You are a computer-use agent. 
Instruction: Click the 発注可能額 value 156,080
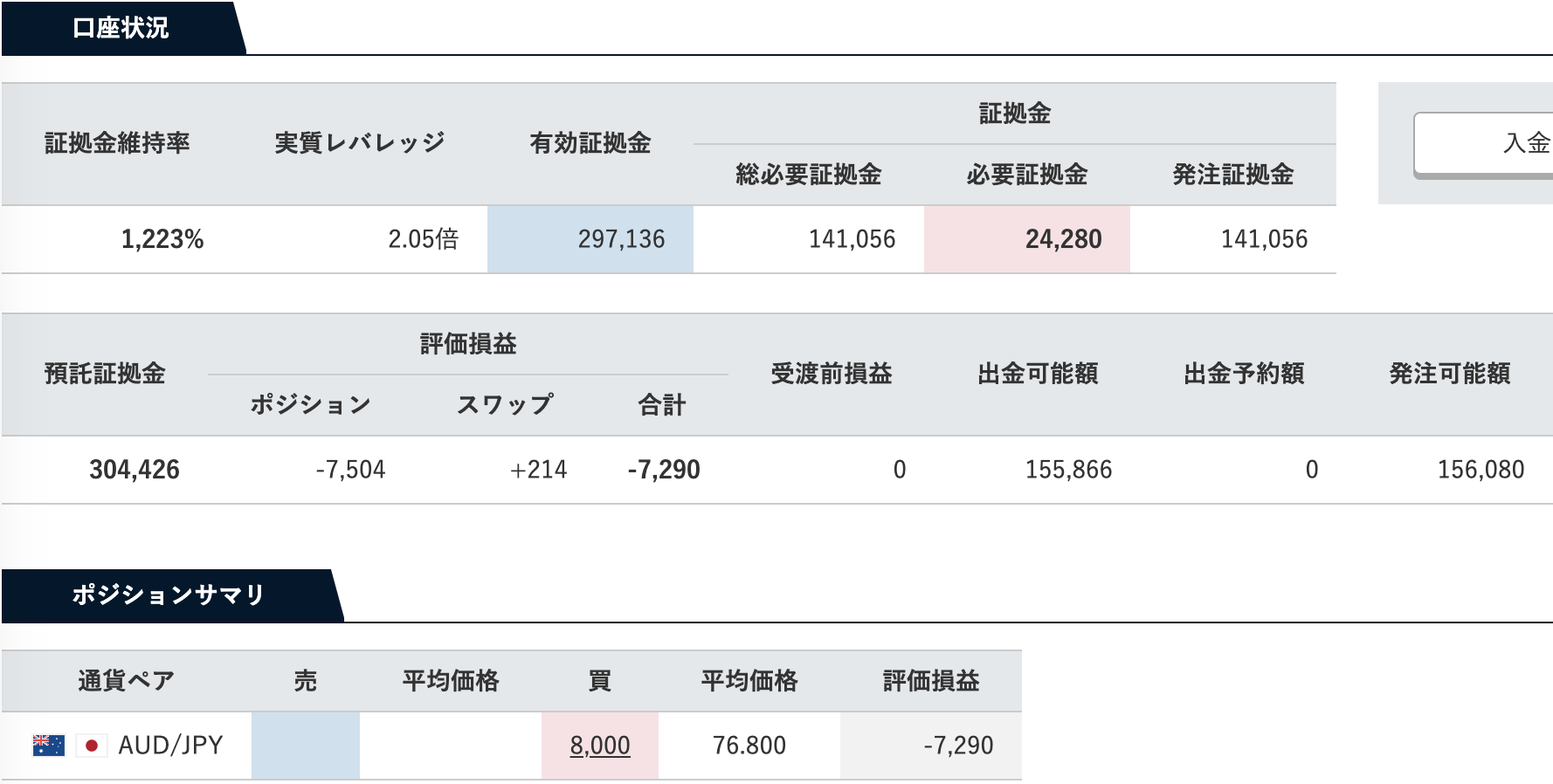click(1481, 470)
